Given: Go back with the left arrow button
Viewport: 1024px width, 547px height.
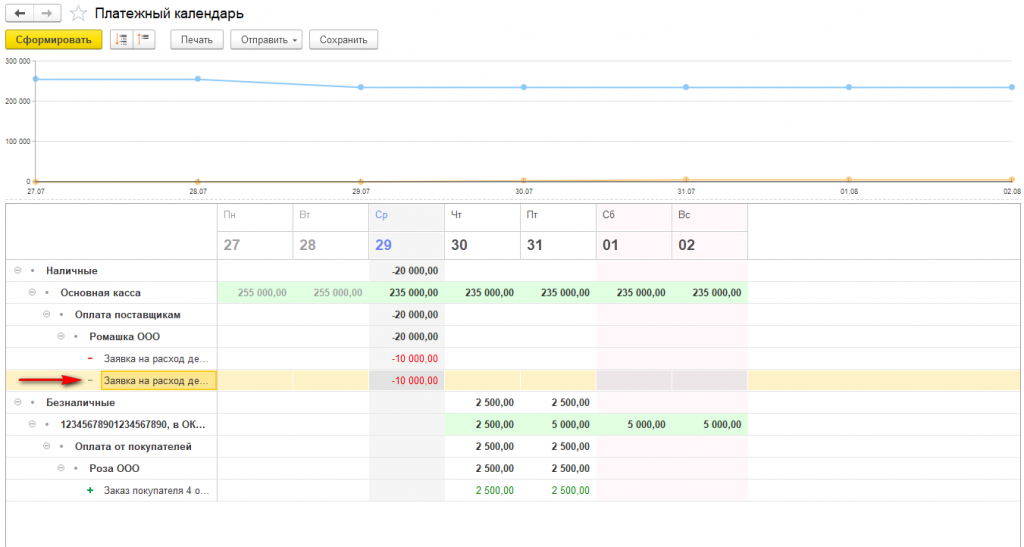Looking at the screenshot, I should (x=20, y=13).
